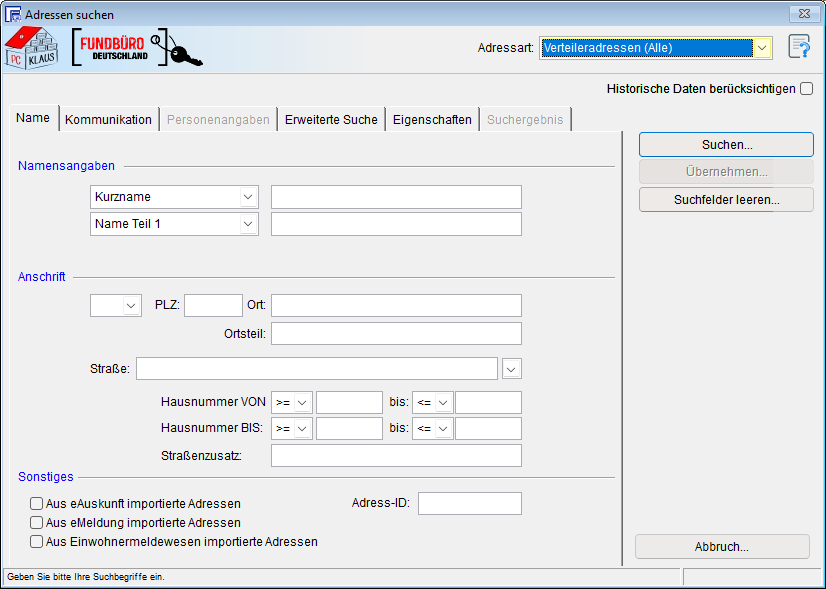Open the Name Teil 1 dropdown
Image resolution: width=826 pixels, height=589 pixels.
(248, 224)
